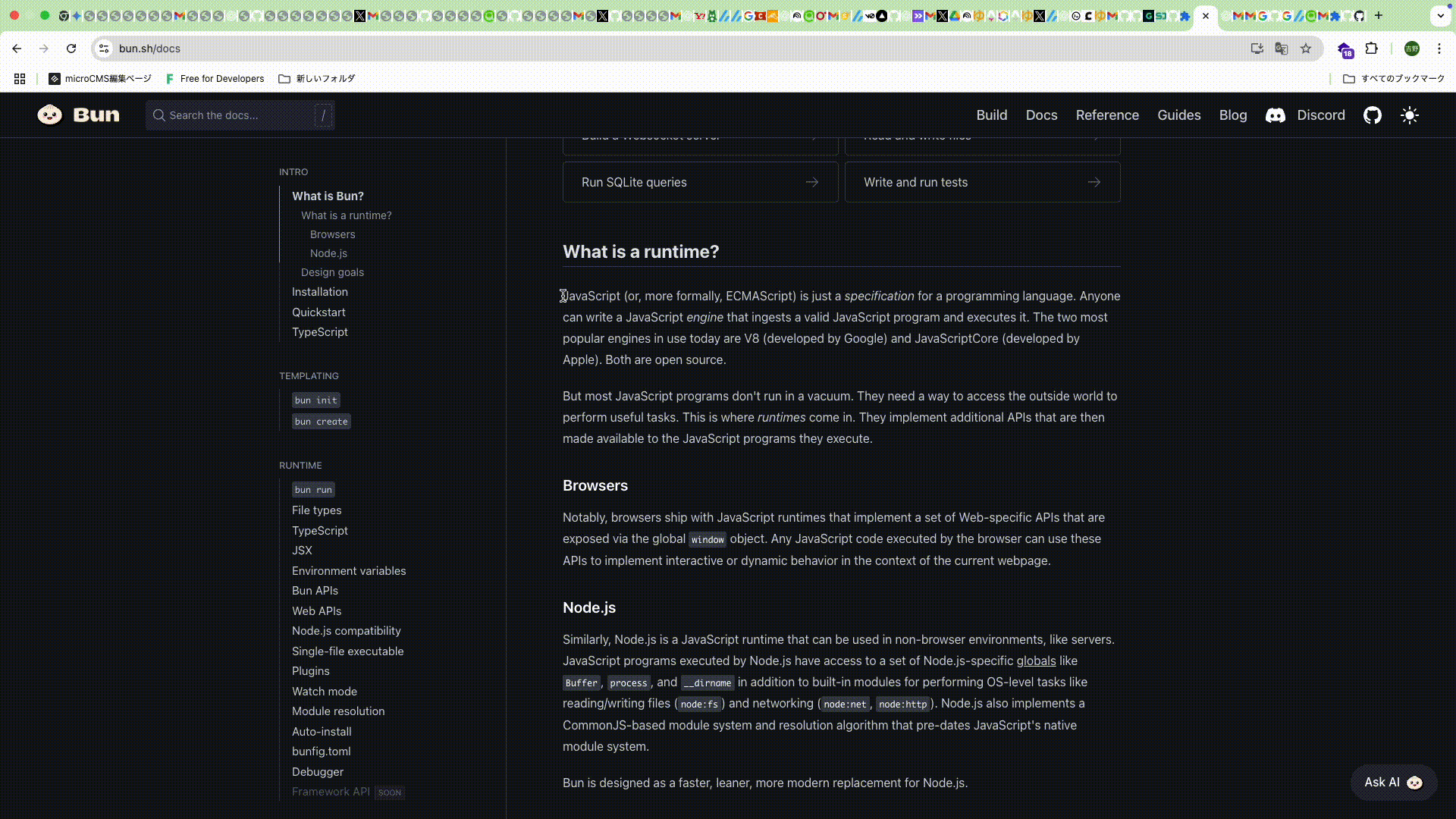Open the Discord link in navbar
This screenshot has width=1456, height=819.
click(x=1305, y=115)
